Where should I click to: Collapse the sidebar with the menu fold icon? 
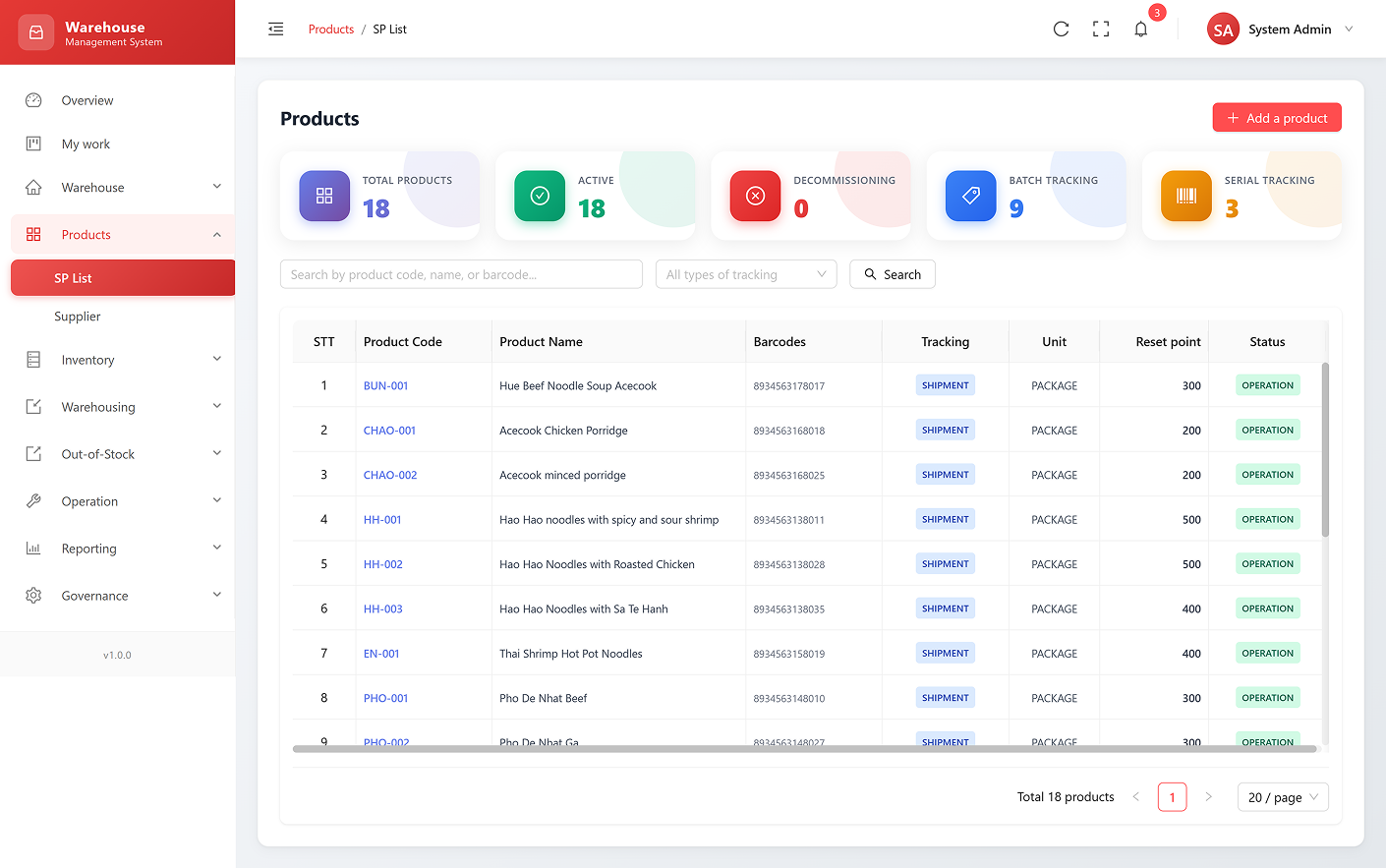(276, 29)
